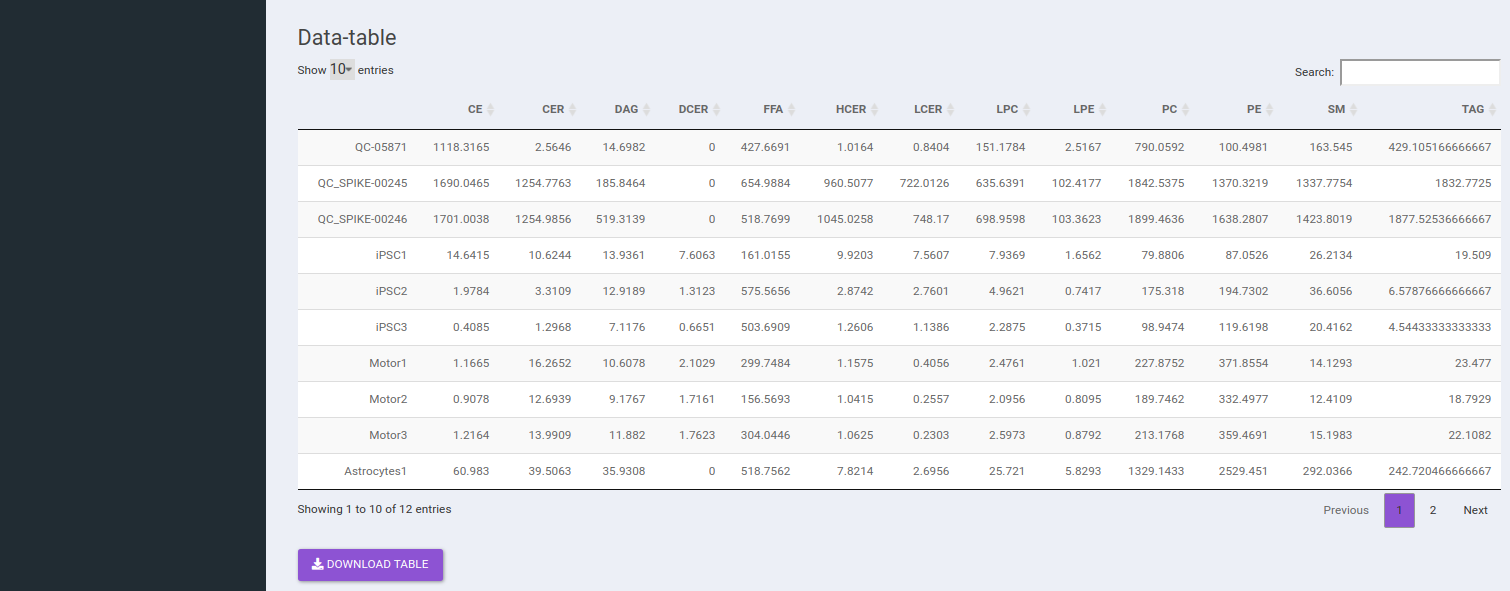This screenshot has height=591, width=1510.
Task: Click the Next pagination button
Action: click(1475, 510)
